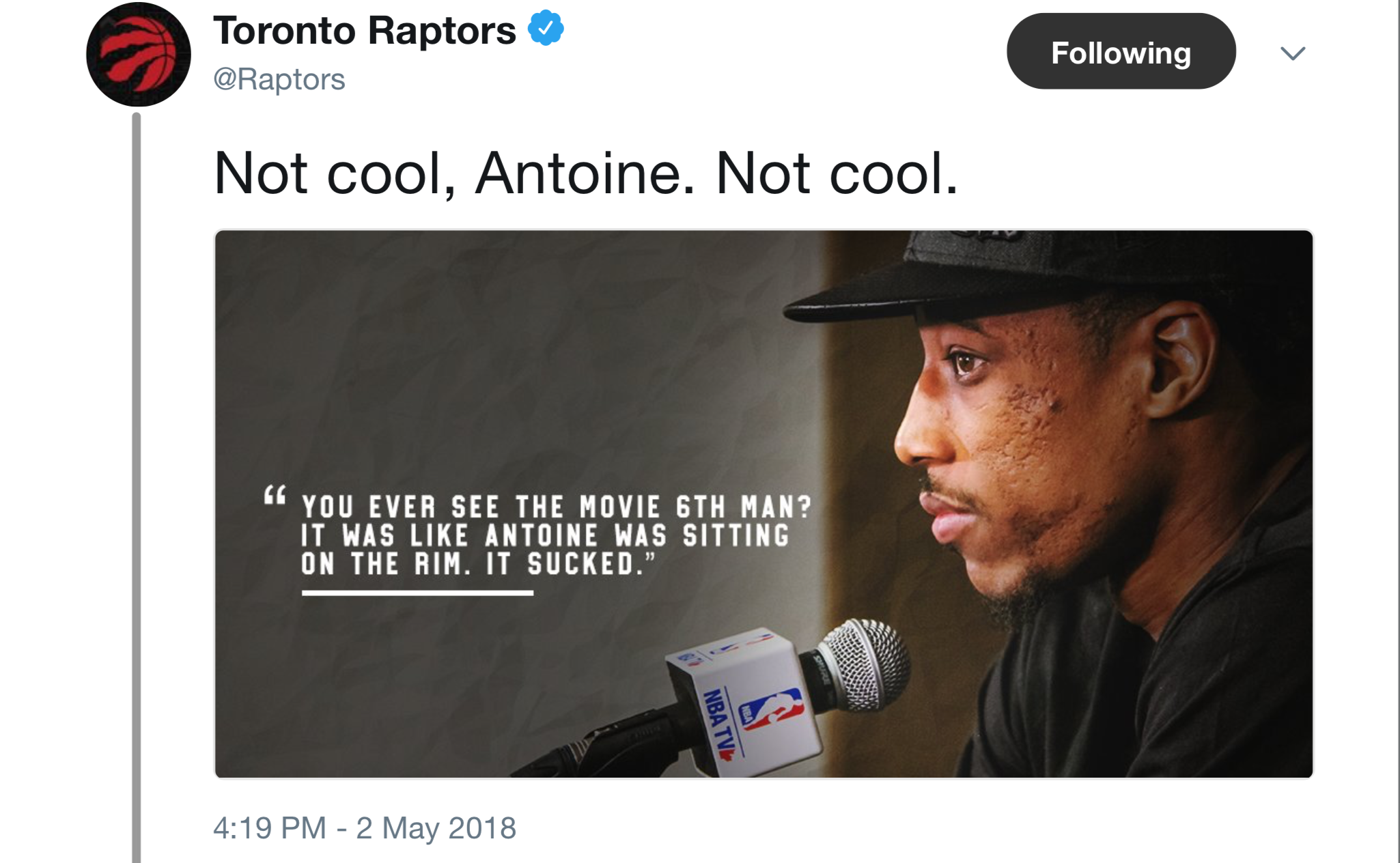Click the NBA logo on the mic cube

point(772,711)
